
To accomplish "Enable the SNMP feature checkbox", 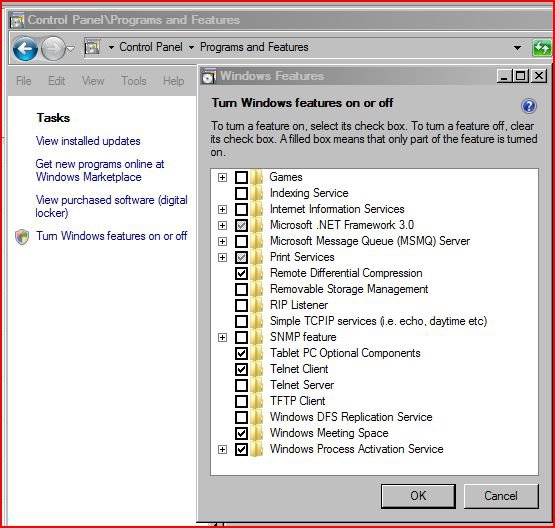I will 241,337.
